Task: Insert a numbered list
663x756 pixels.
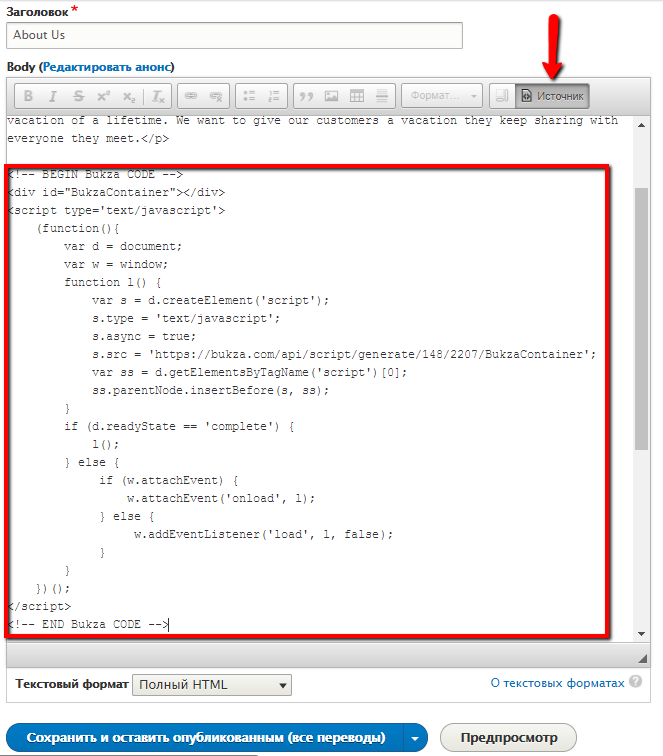Action: 274,96
